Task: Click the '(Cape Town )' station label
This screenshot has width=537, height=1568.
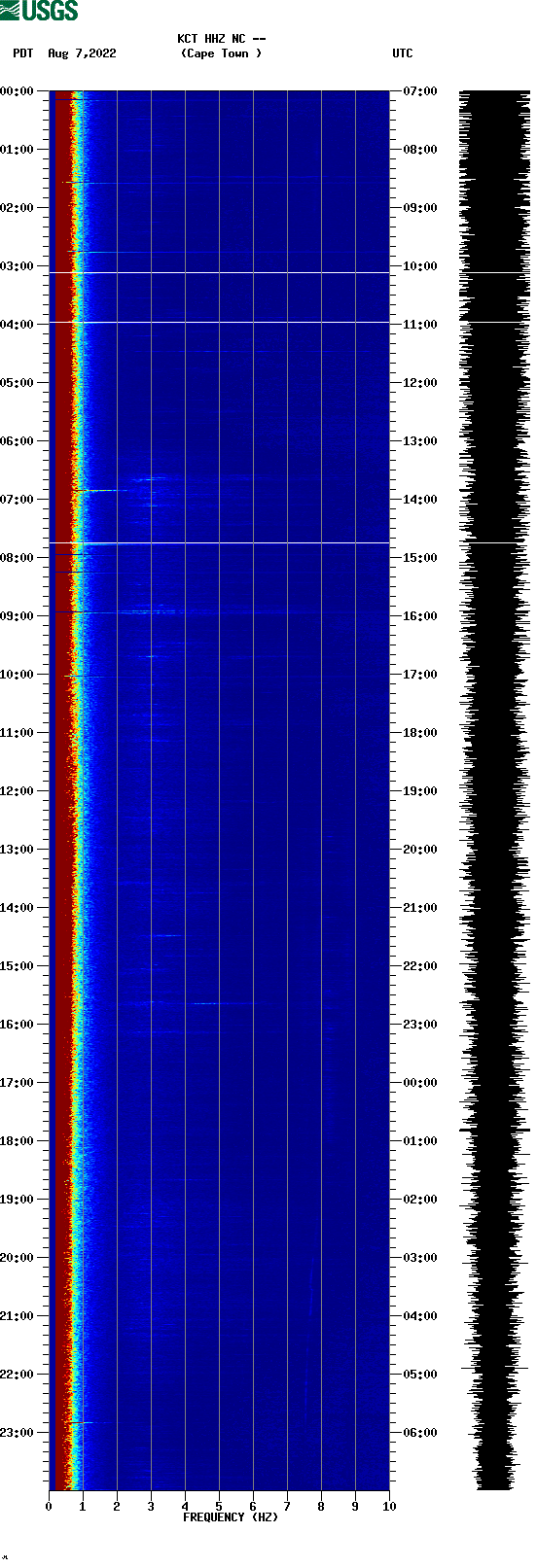Action: (221, 53)
